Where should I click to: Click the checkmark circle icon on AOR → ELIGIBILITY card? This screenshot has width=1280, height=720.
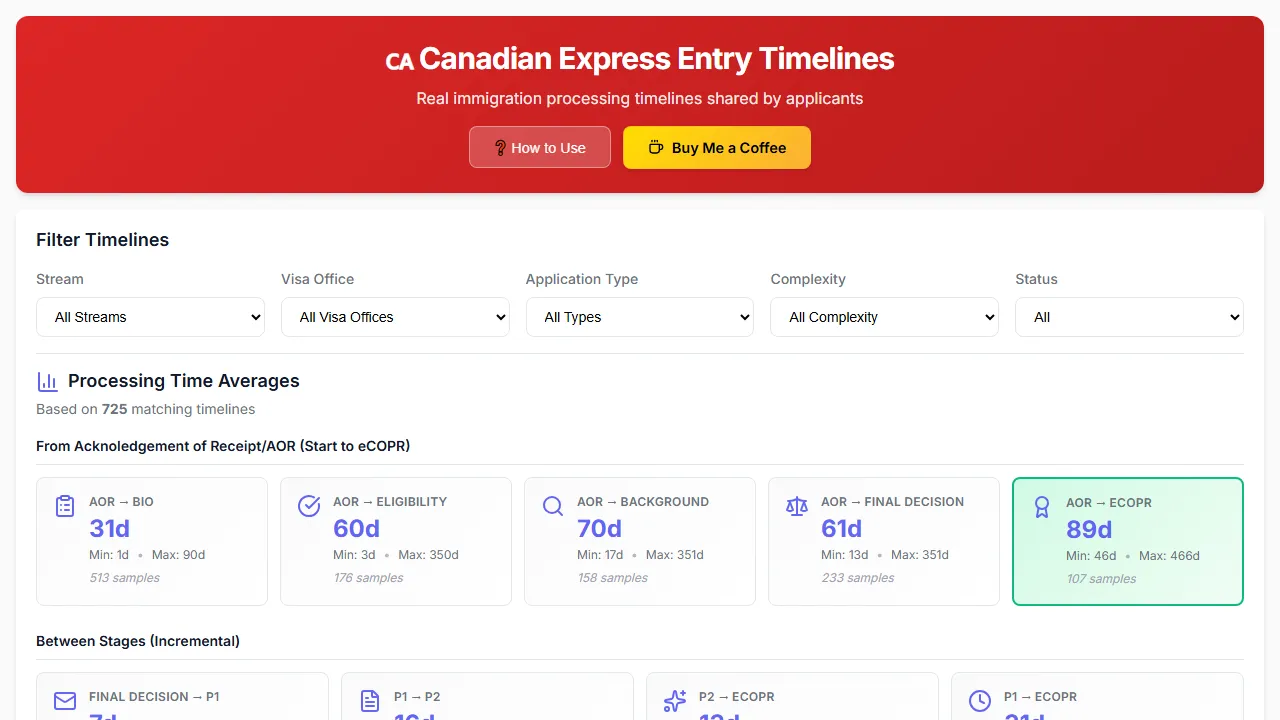click(308, 506)
